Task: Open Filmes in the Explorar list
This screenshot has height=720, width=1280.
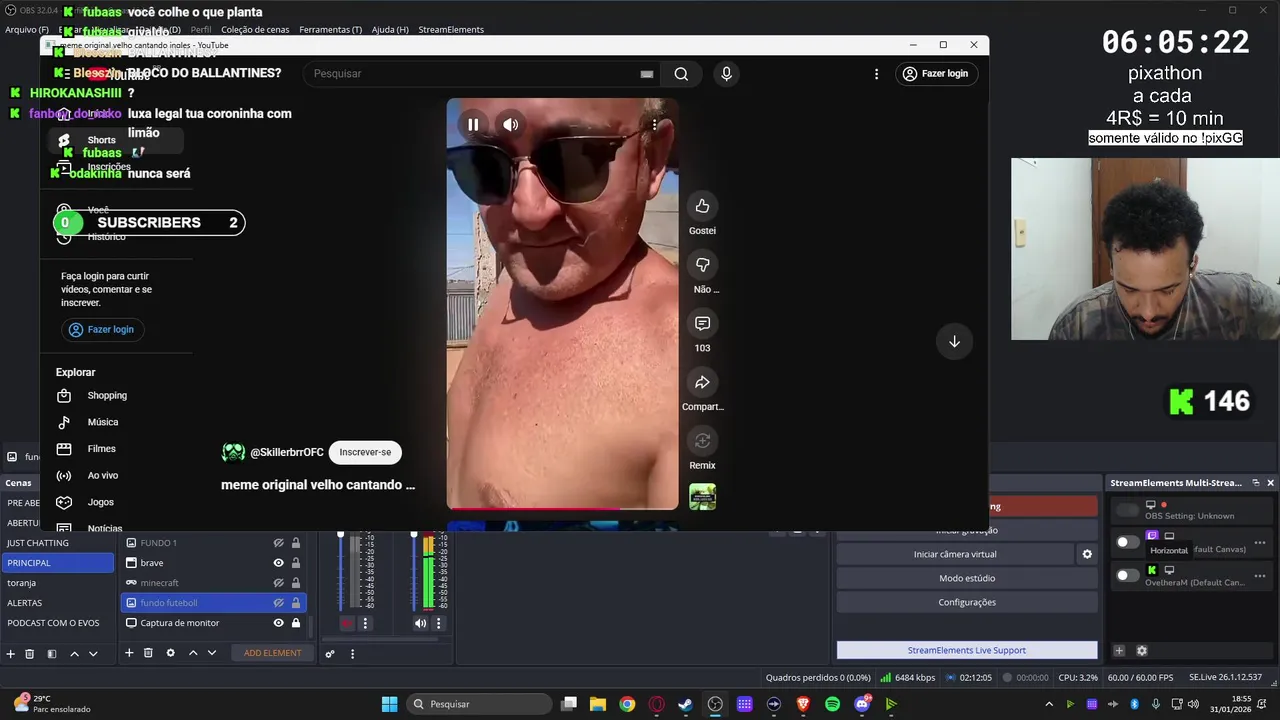Action: (101, 449)
